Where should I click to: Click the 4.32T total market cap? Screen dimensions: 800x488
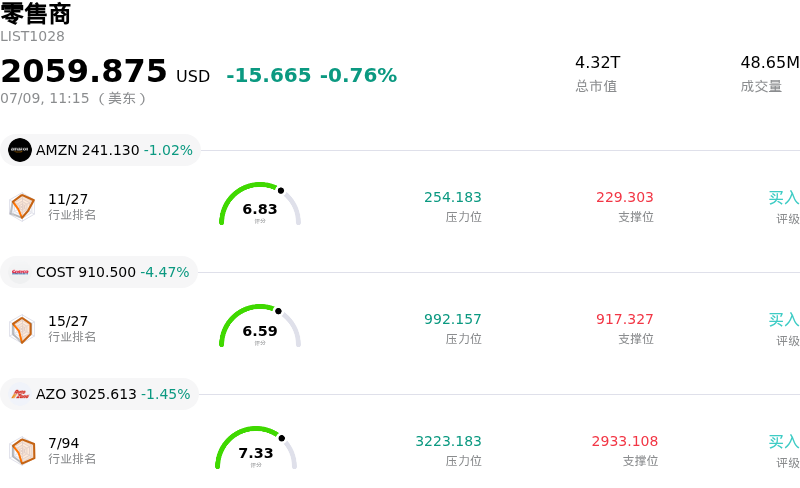tap(597, 62)
